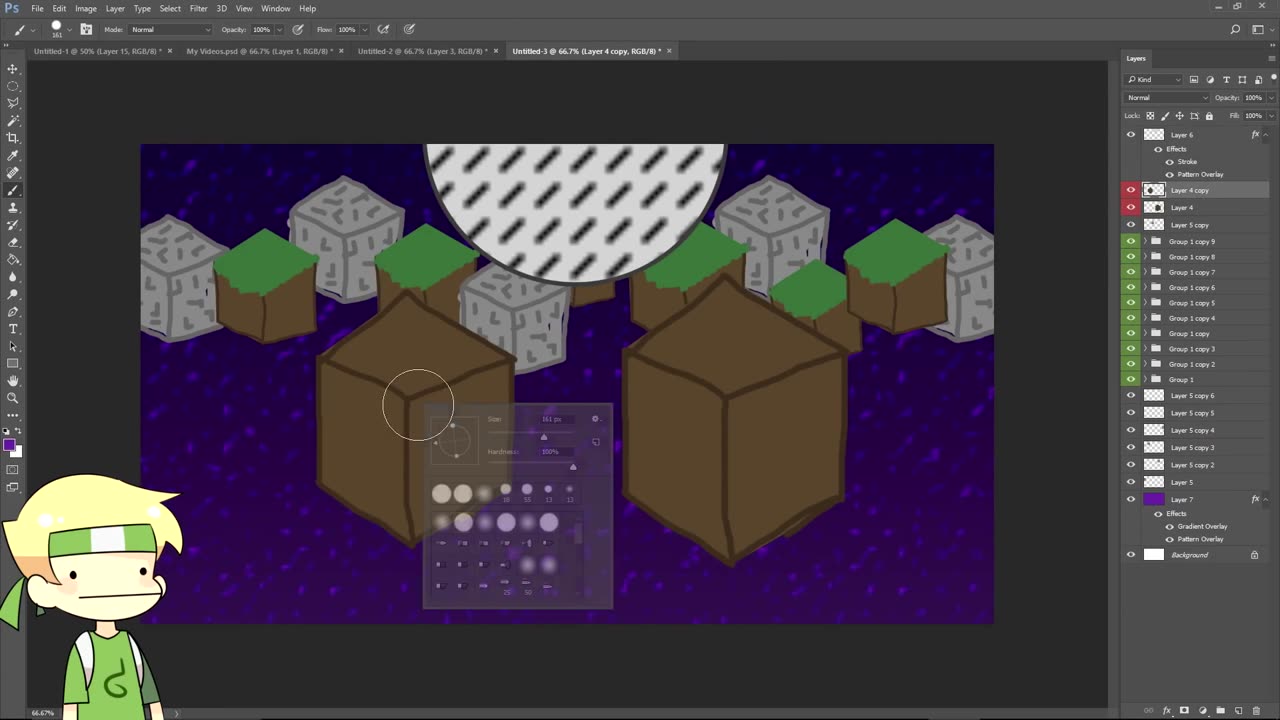1280x720 pixels.
Task: Open the Edit Toolbar ellipsis button
Action: pyautogui.click(x=13, y=414)
